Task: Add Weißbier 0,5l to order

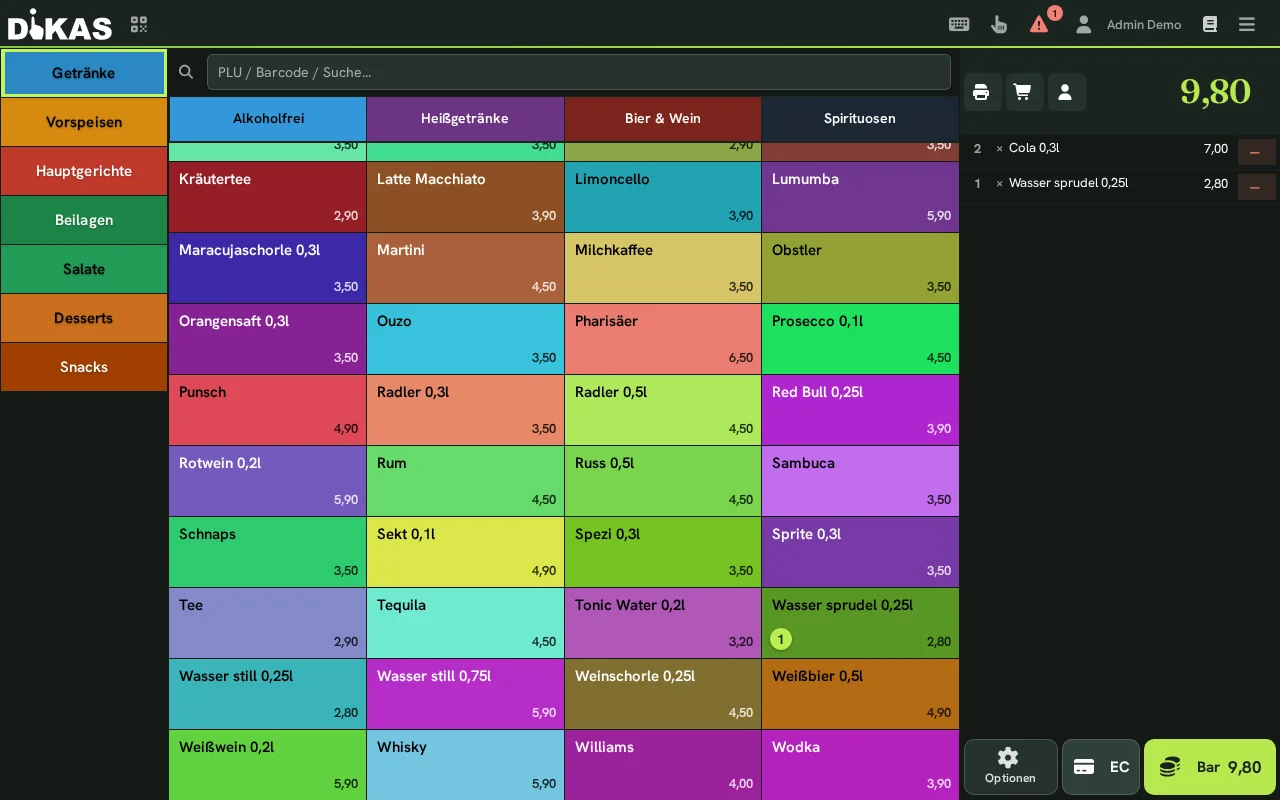Action: coord(860,694)
